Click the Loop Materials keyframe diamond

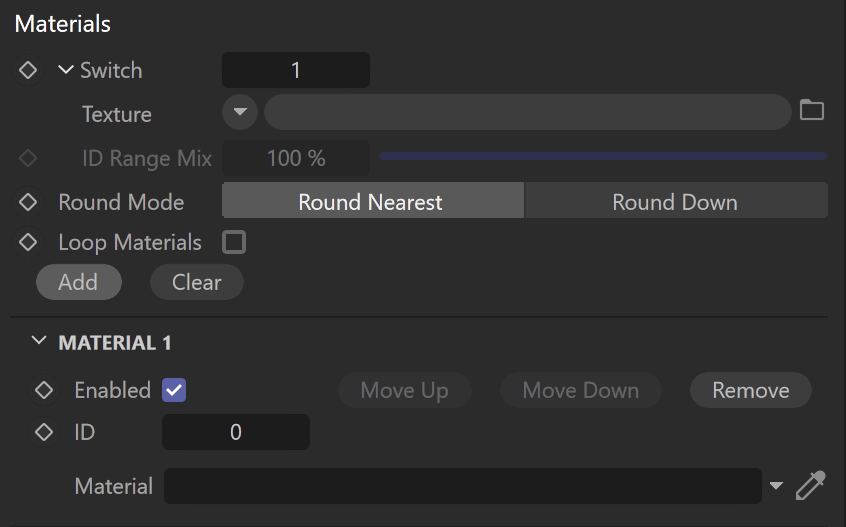click(28, 242)
